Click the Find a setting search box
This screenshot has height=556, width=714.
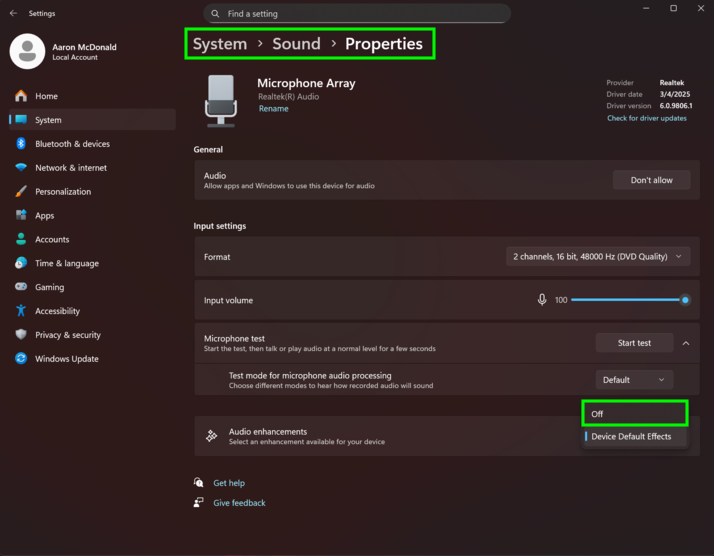pyautogui.click(x=357, y=14)
